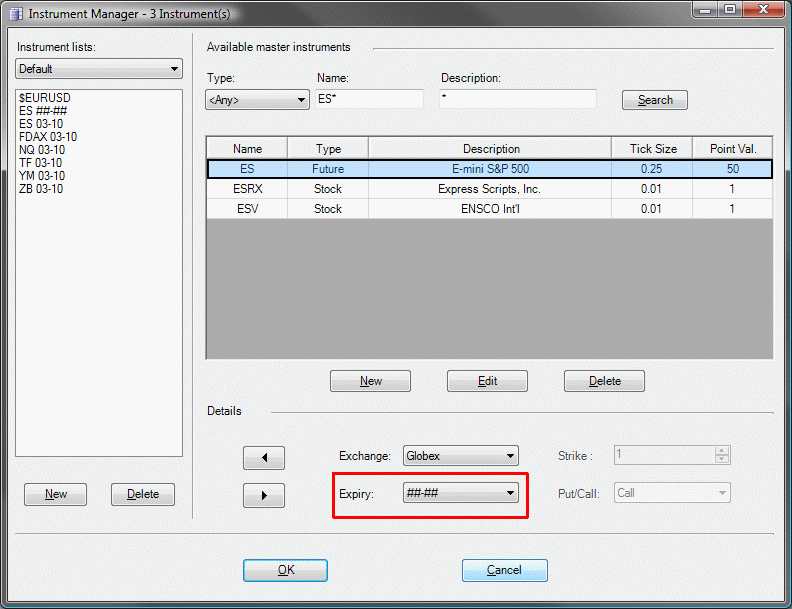This screenshot has width=792, height=609.
Task: Click the Instrument Manager title bar icon
Action: tap(17, 14)
